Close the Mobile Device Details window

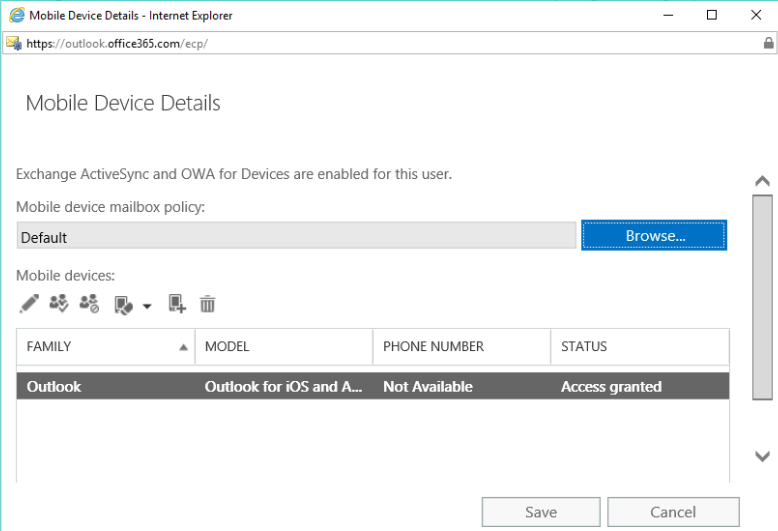click(x=756, y=15)
